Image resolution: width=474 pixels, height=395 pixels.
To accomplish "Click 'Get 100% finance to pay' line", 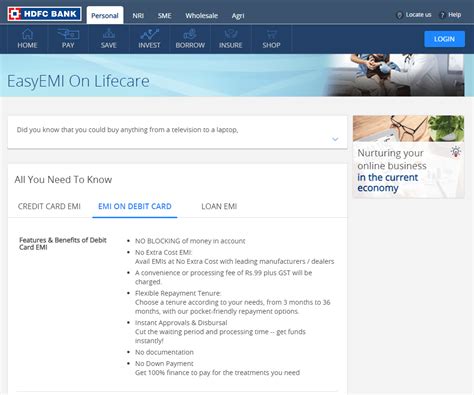I will click(217, 373).
